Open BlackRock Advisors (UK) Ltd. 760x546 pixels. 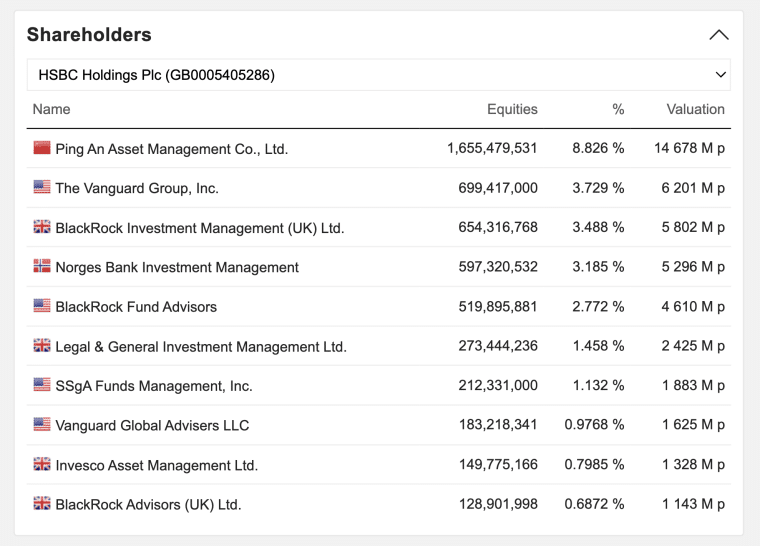coord(148,505)
